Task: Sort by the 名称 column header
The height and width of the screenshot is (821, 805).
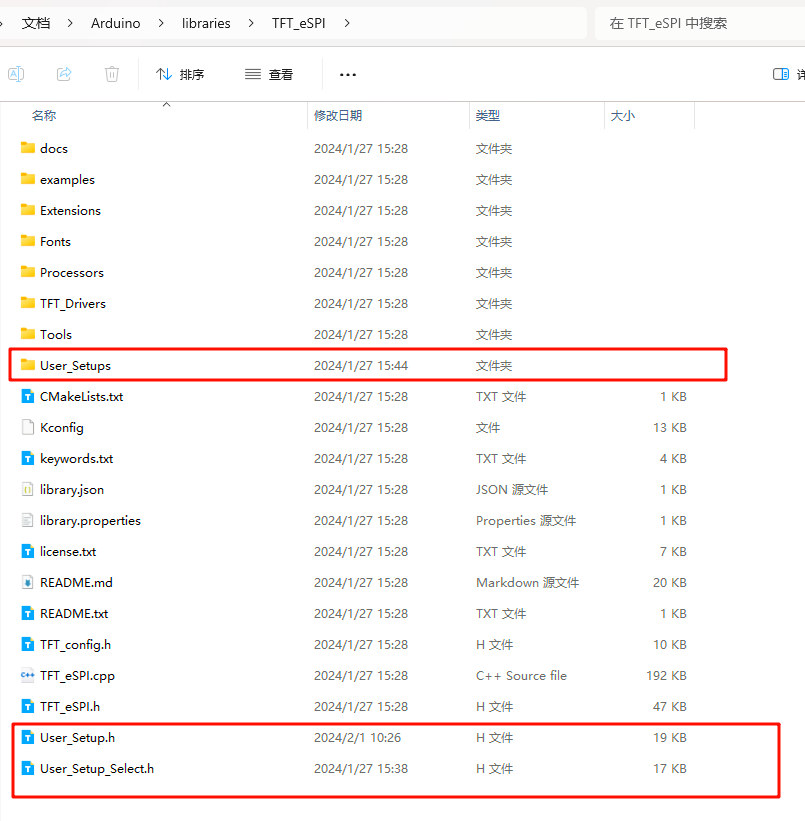Action: (x=44, y=115)
